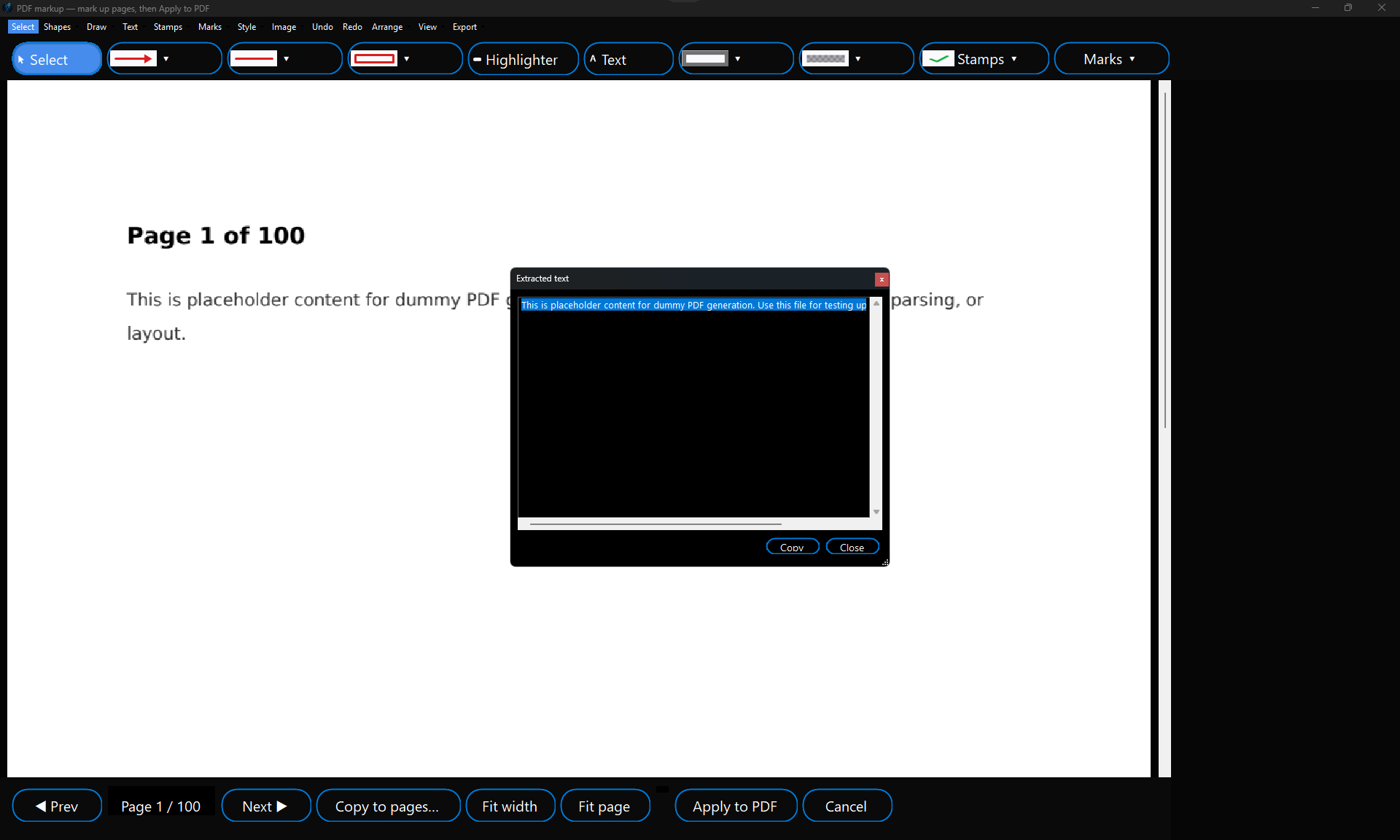This screenshot has width=1400, height=840.
Task: Open the Export menu
Action: [x=464, y=27]
